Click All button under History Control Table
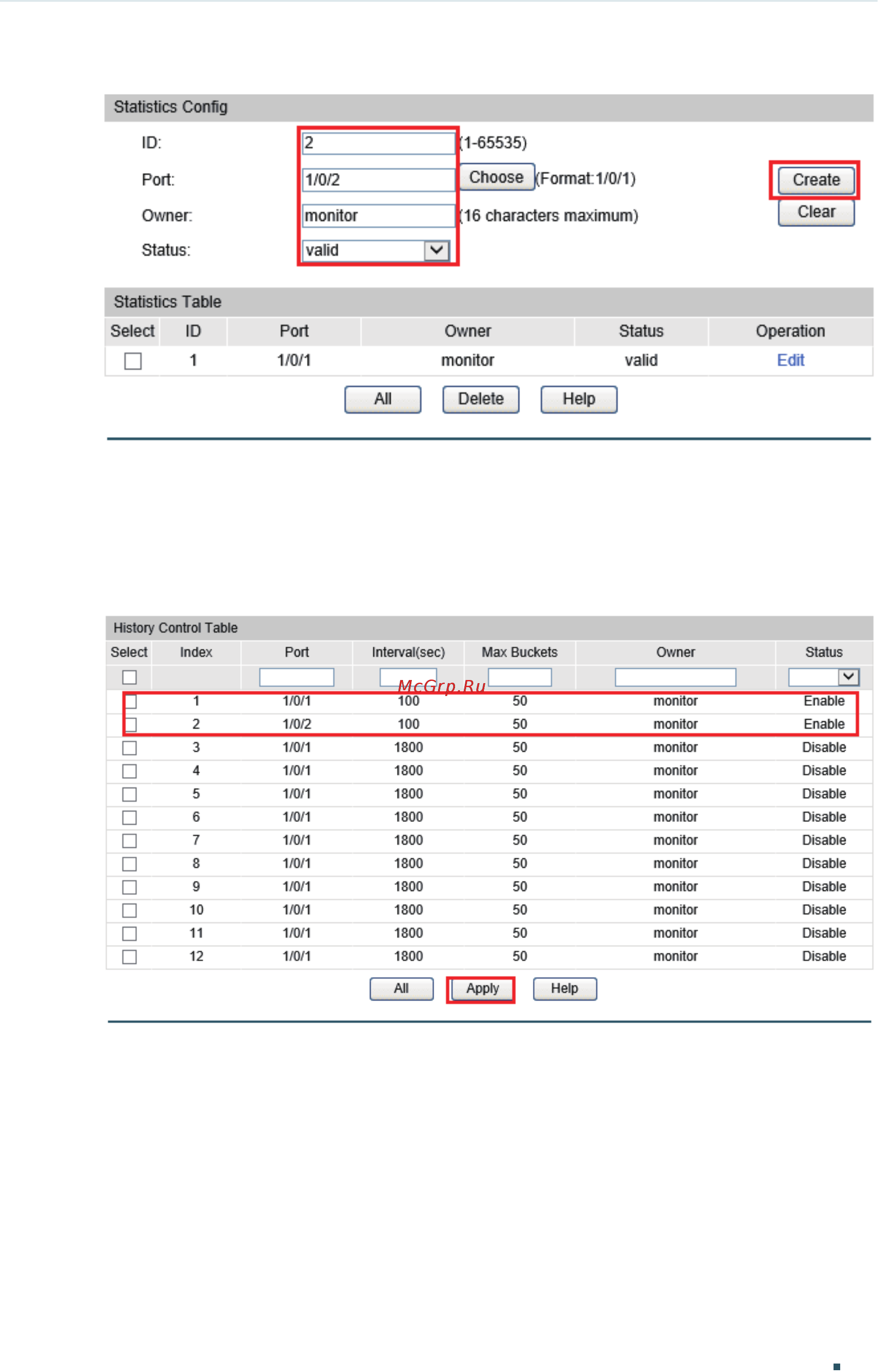Screen dimensions: 878x1372 tap(401, 989)
